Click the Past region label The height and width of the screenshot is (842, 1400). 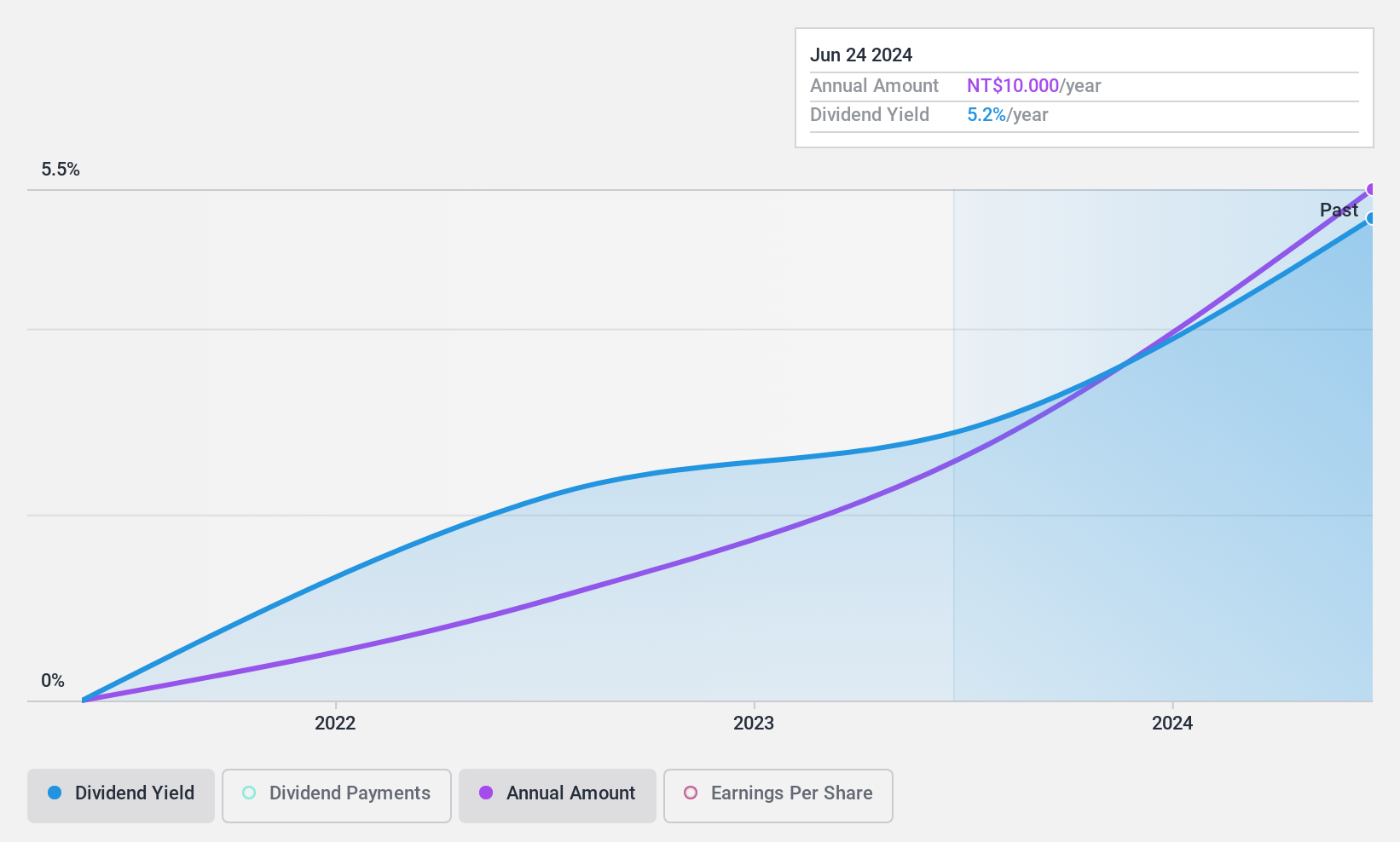click(1339, 210)
